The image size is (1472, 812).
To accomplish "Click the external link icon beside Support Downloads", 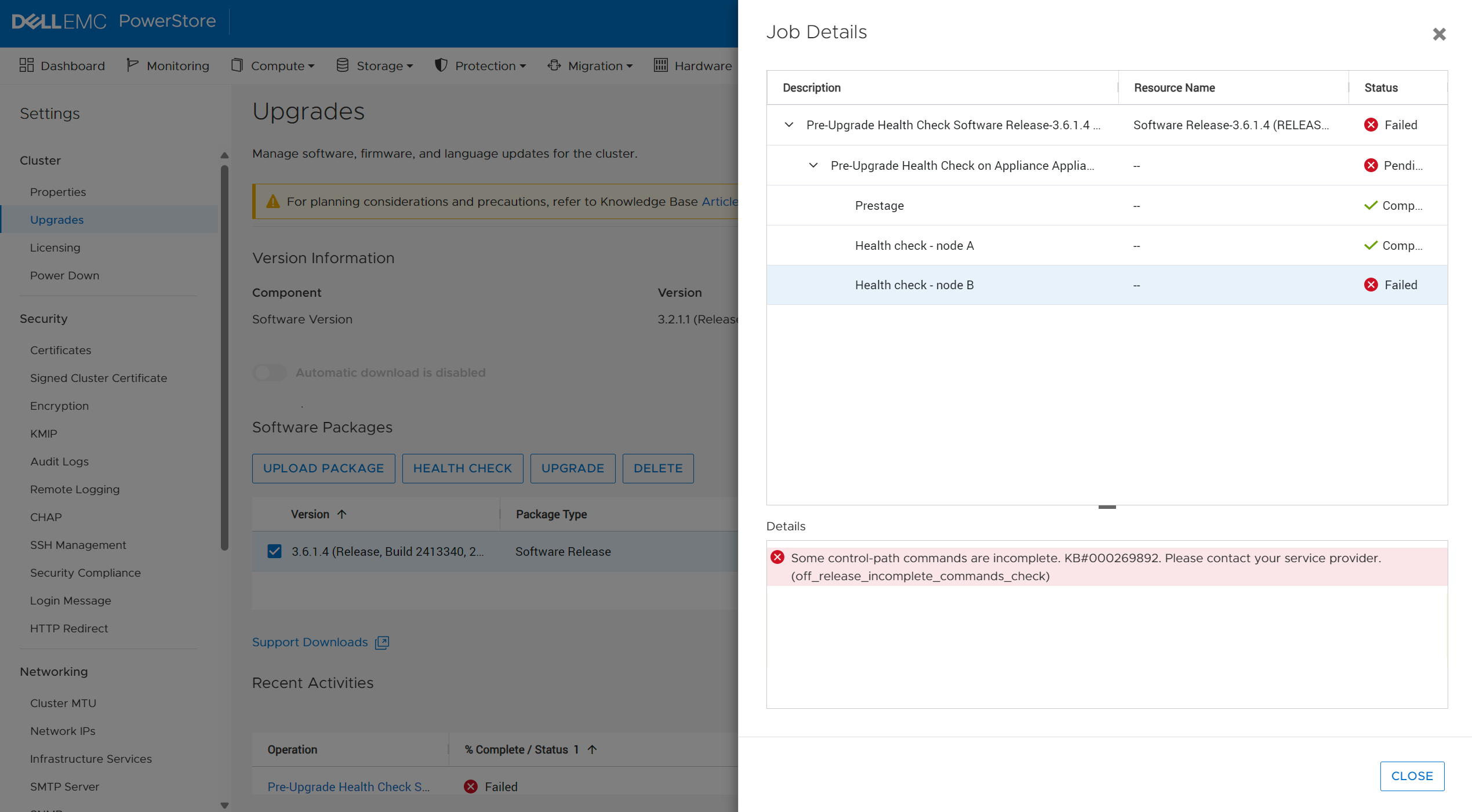I will 382,642.
